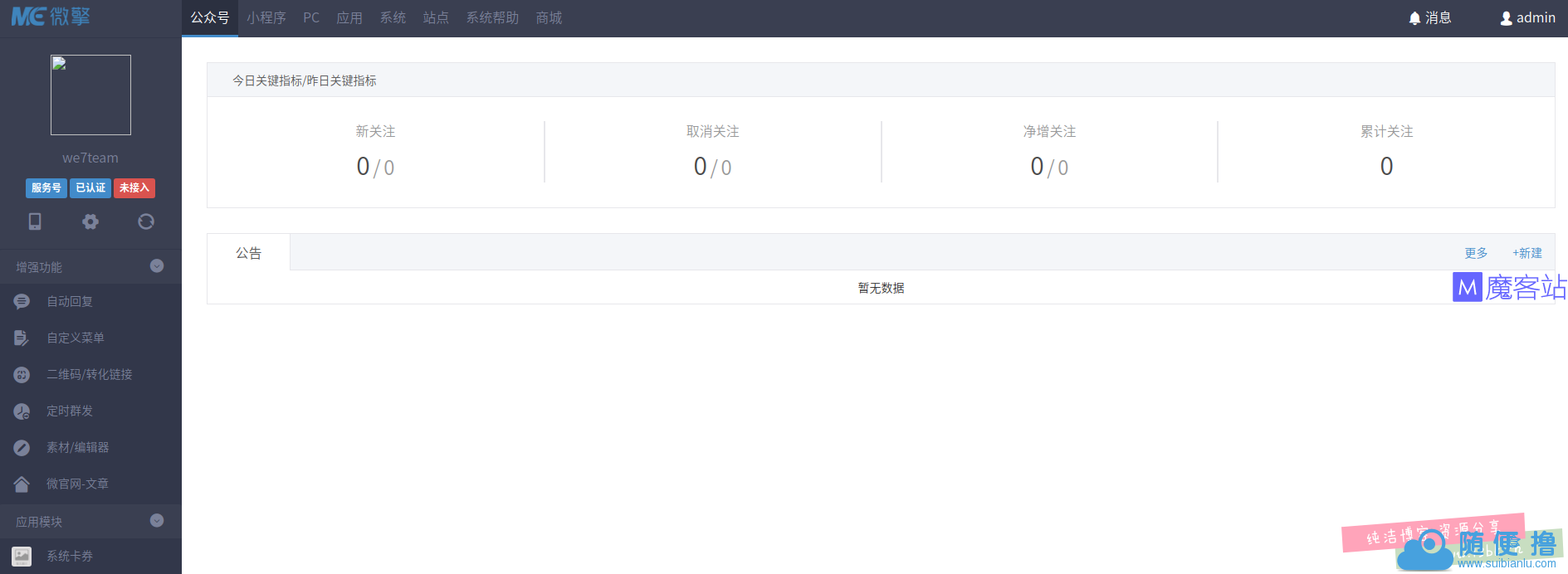Click the 已认证 badge
Screen dimensions: 1568x574
point(90,188)
